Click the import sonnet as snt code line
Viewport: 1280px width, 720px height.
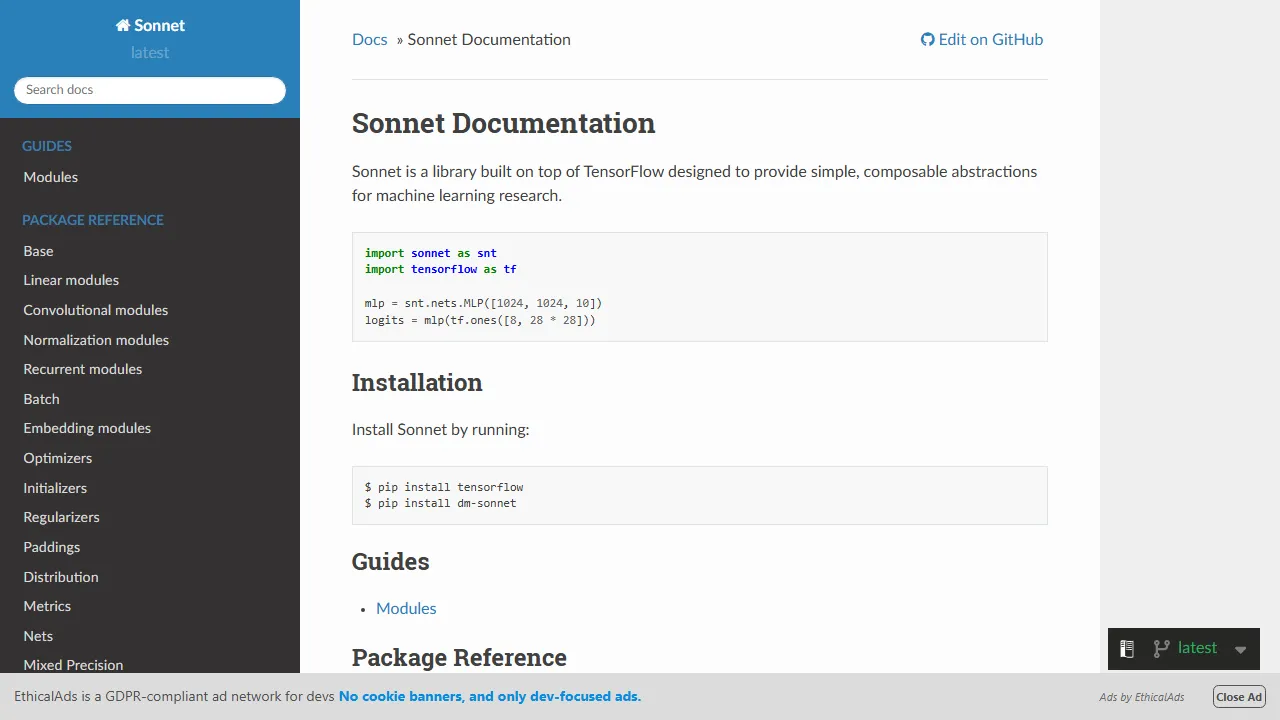pos(431,253)
